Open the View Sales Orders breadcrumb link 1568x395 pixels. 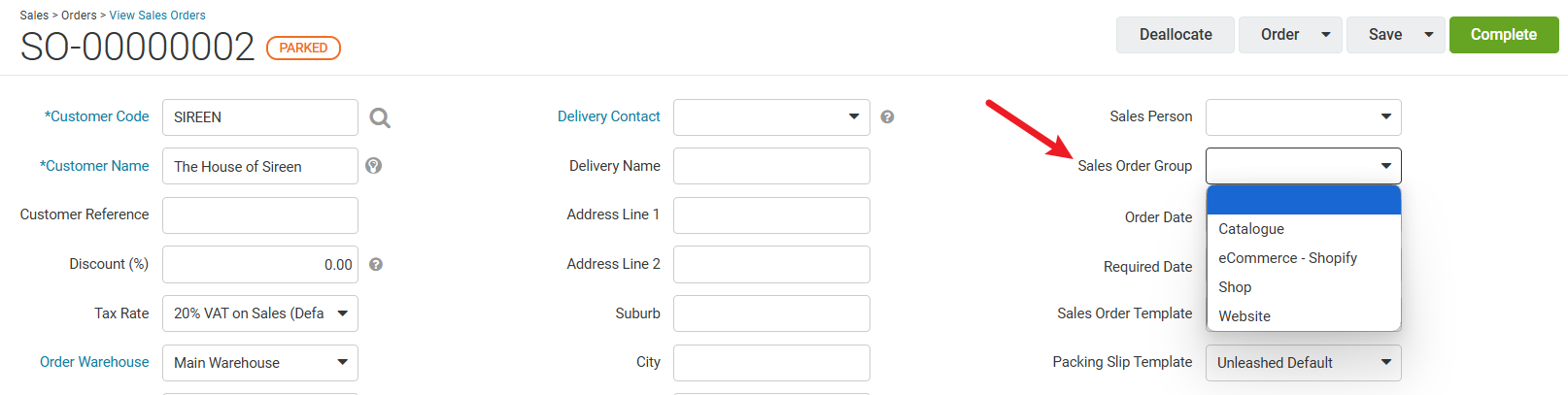click(x=157, y=16)
